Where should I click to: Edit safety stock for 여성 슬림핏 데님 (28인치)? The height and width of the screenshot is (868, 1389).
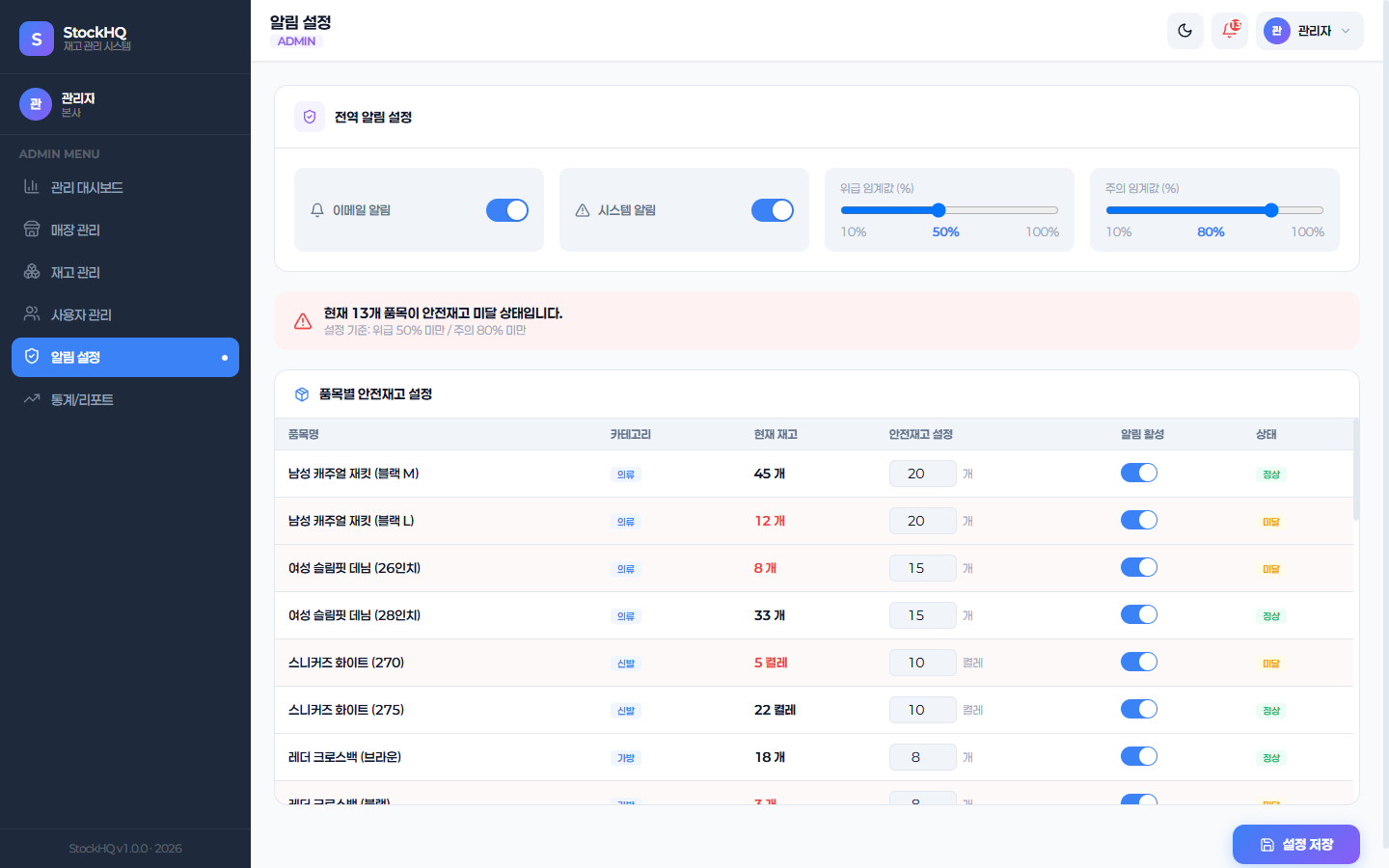[923, 615]
